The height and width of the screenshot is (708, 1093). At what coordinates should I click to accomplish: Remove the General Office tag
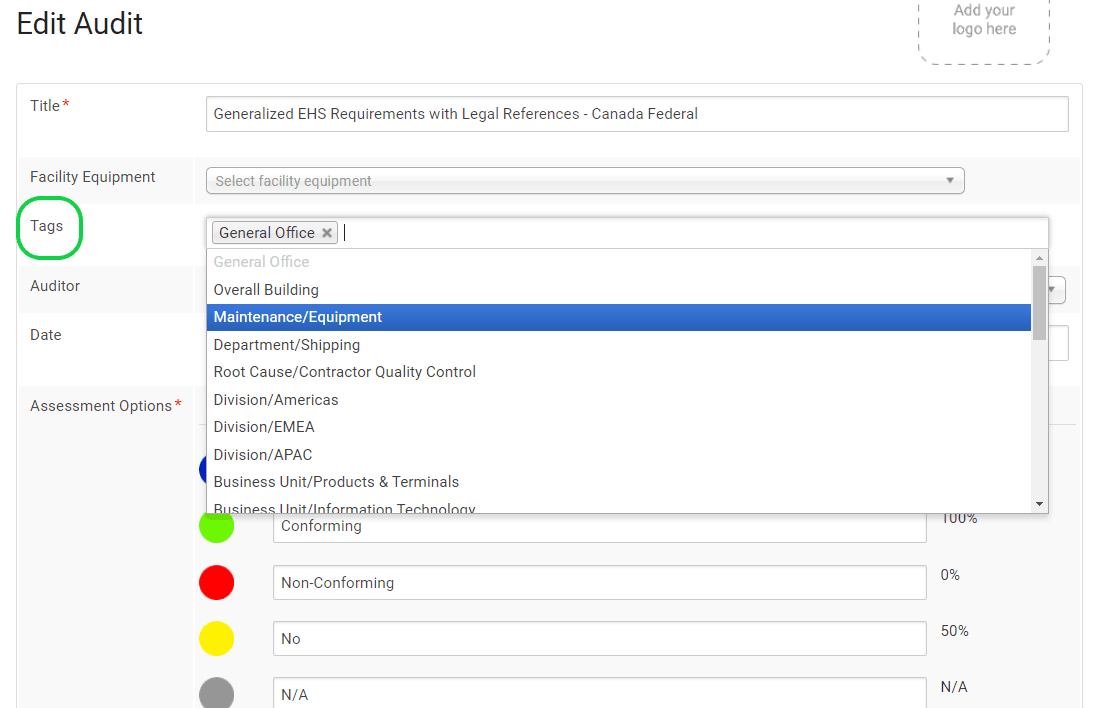[x=326, y=233]
